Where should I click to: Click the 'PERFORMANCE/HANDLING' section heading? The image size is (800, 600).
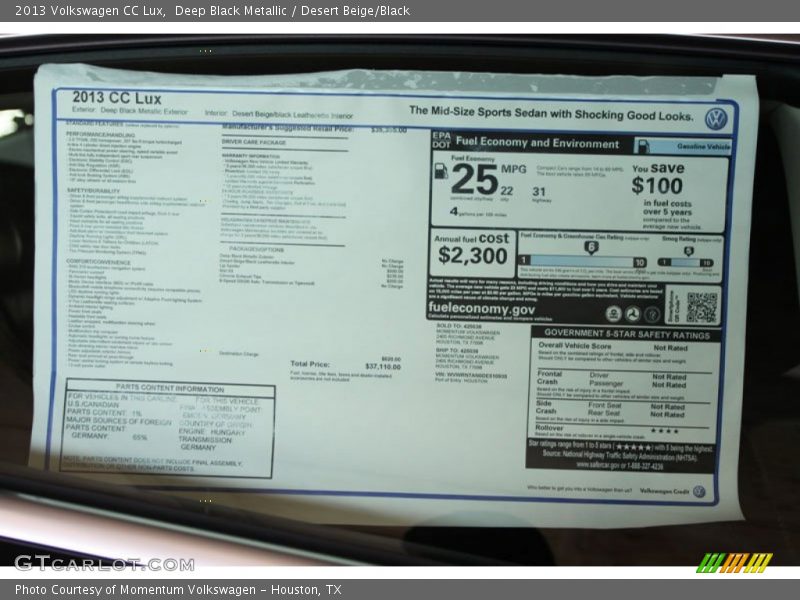point(101,135)
